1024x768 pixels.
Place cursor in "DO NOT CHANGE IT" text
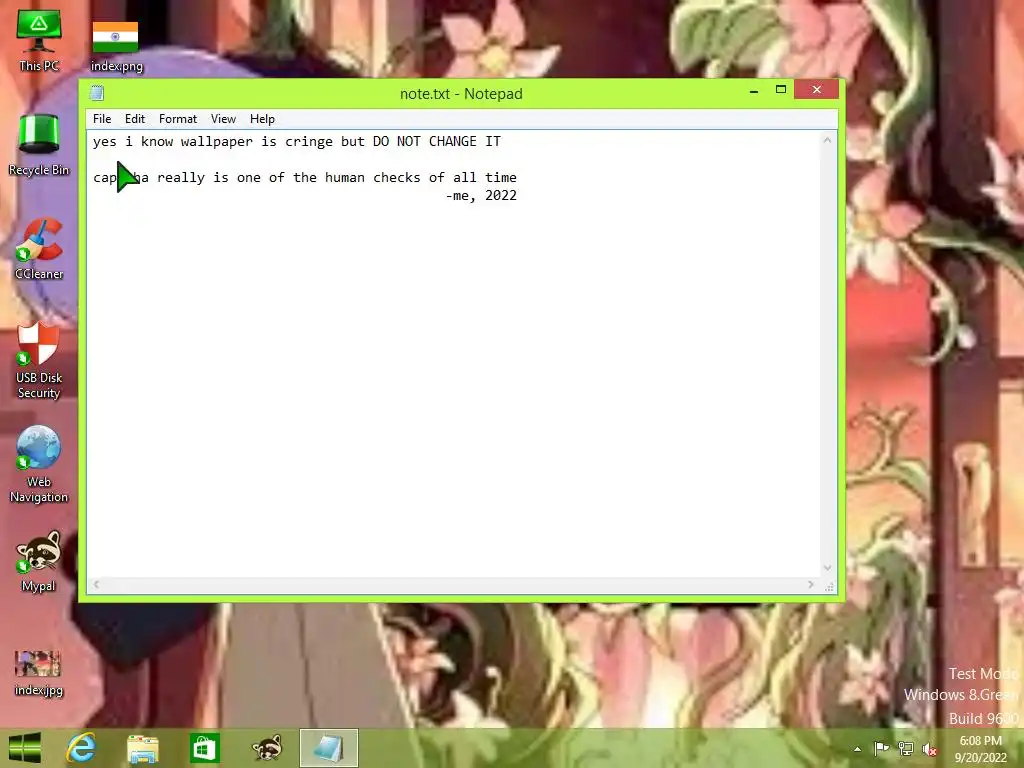[x=437, y=141]
